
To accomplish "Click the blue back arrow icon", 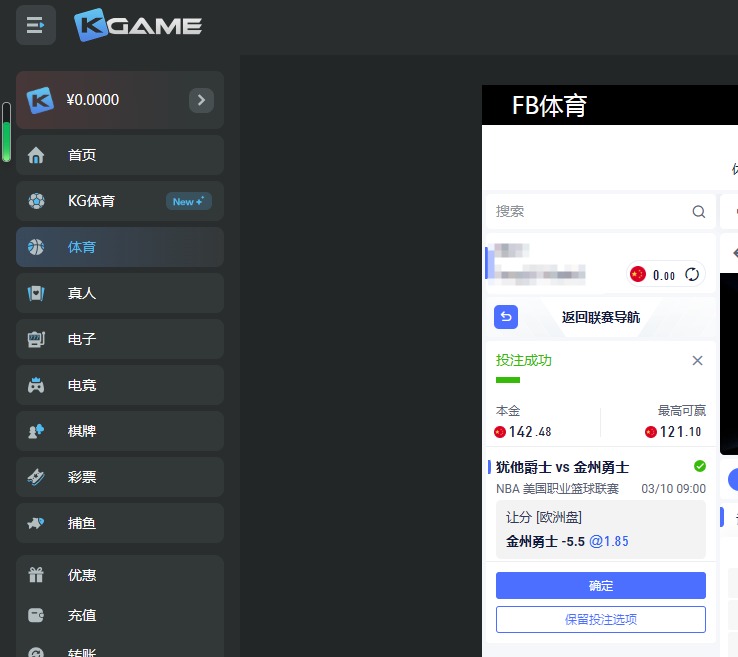I will pyautogui.click(x=506, y=317).
